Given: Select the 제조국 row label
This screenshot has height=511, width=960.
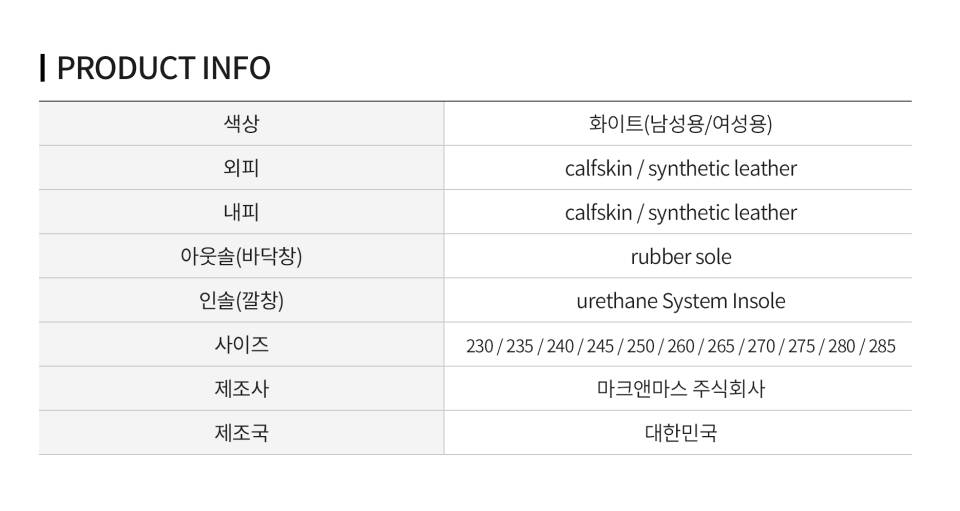Looking at the screenshot, I should point(241,433).
